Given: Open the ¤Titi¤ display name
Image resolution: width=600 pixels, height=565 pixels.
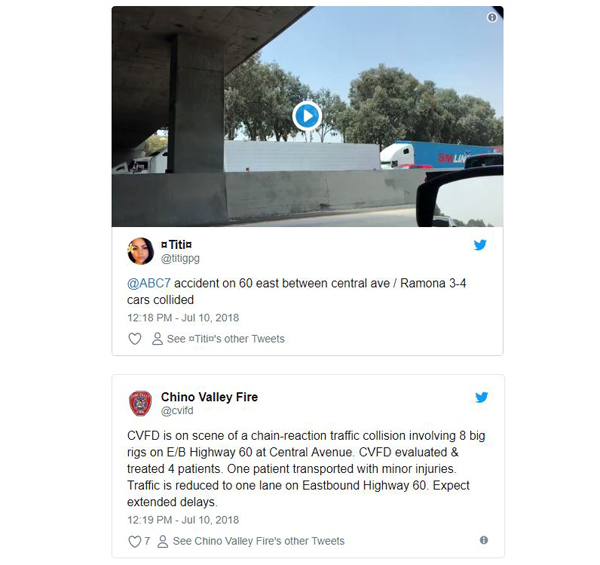Looking at the screenshot, I should click(176, 244).
